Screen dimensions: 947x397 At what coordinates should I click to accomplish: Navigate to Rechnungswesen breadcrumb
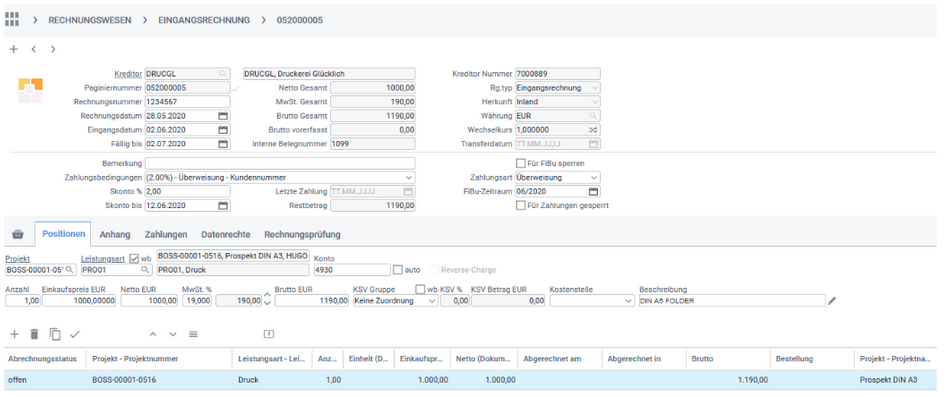pyautogui.click(x=90, y=20)
